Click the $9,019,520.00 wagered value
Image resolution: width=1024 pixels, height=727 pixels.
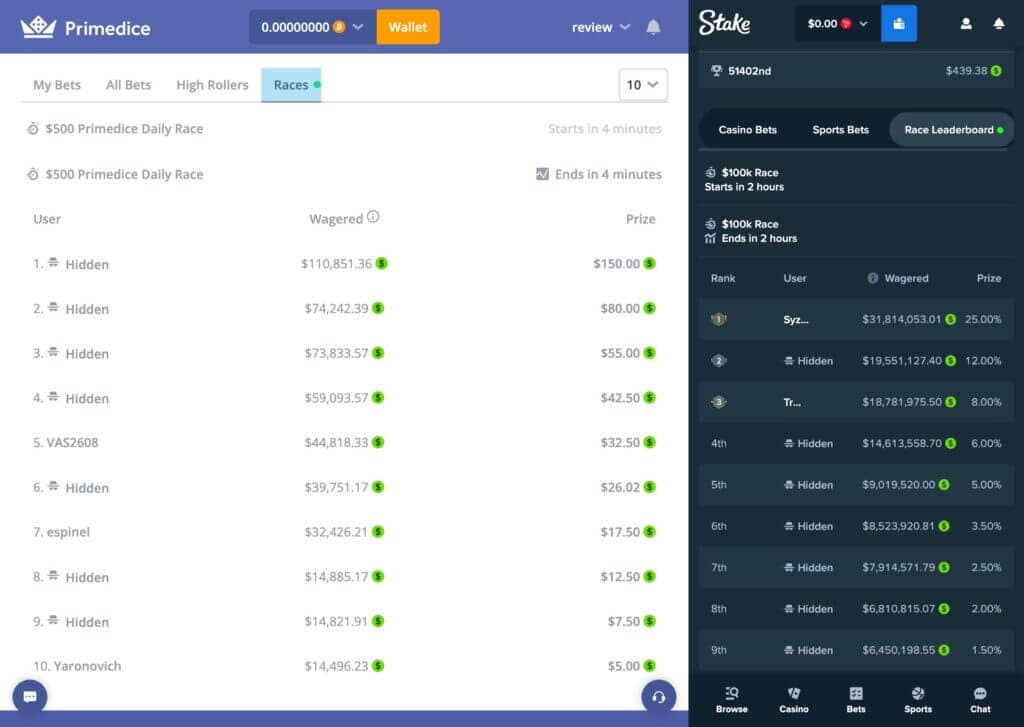[899, 485]
